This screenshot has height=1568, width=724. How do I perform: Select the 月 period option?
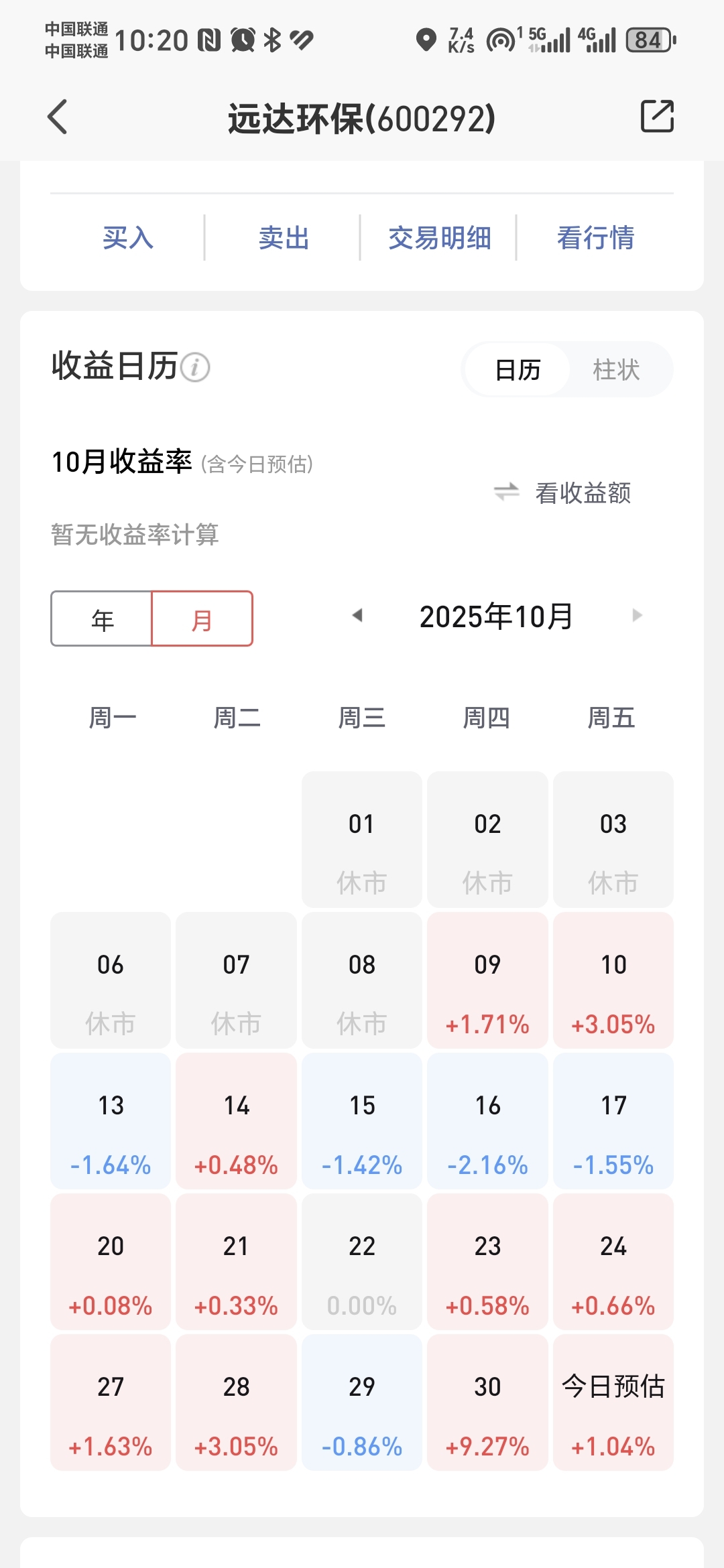pyautogui.click(x=202, y=619)
